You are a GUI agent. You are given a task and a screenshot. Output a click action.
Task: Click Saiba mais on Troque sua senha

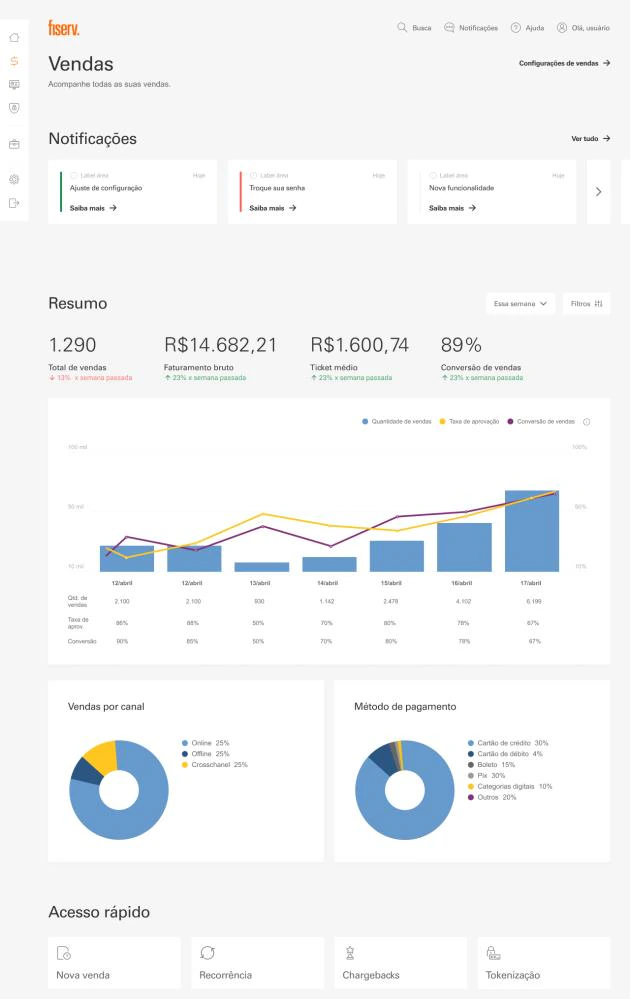click(273, 208)
